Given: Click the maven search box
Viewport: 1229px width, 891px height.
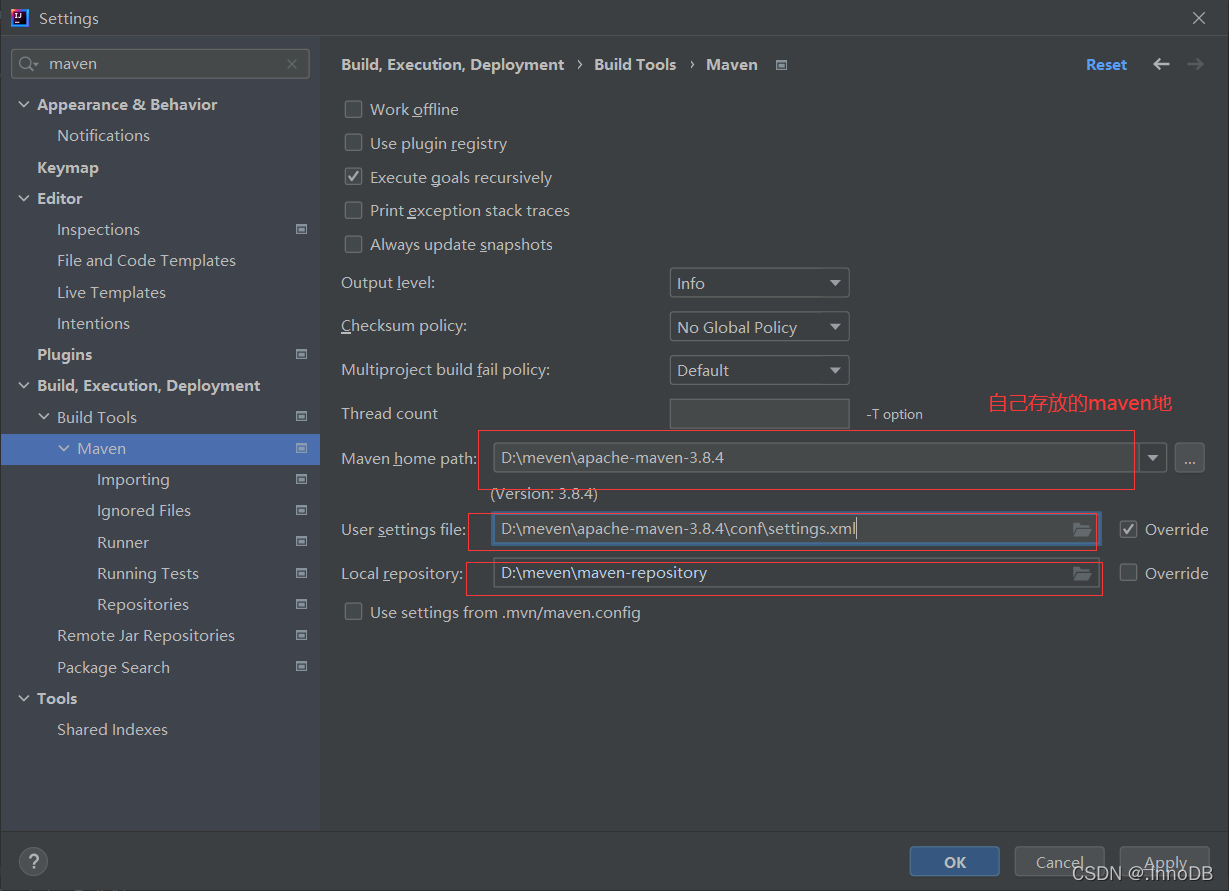Looking at the screenshot, I should (160, 64).
